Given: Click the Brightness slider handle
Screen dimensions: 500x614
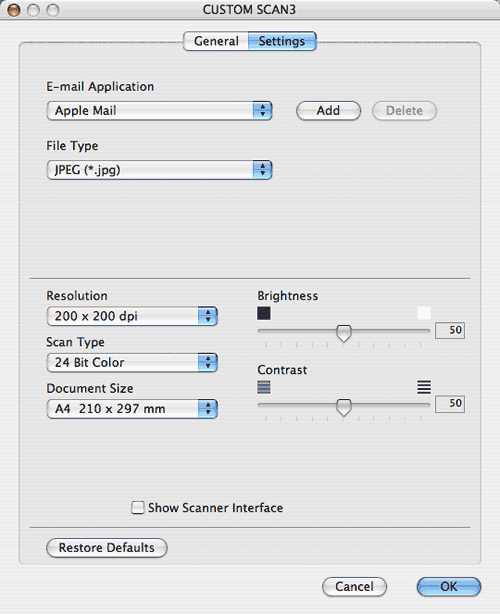Looking at the screenshot, I should tap(344, 333).
